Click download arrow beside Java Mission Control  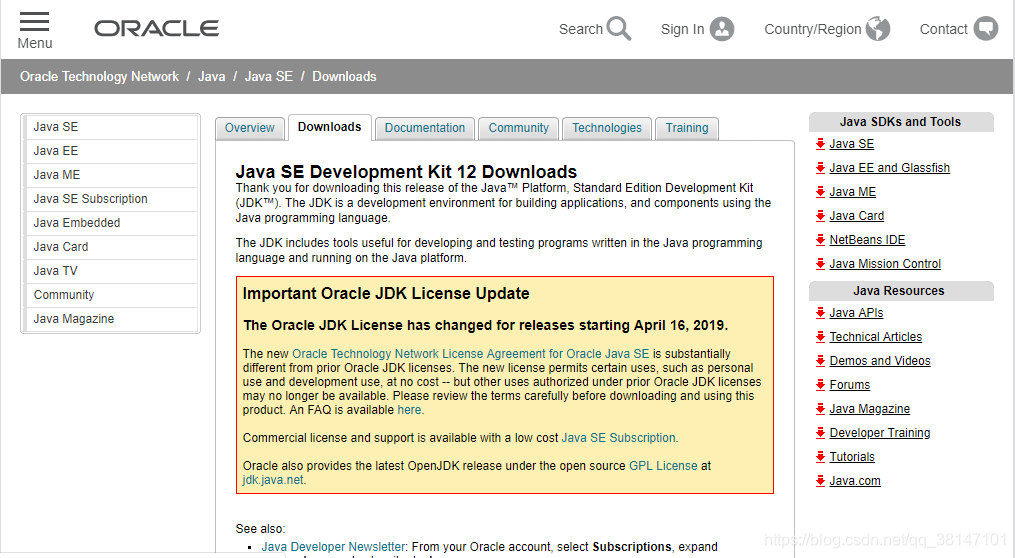coord(820,263)
